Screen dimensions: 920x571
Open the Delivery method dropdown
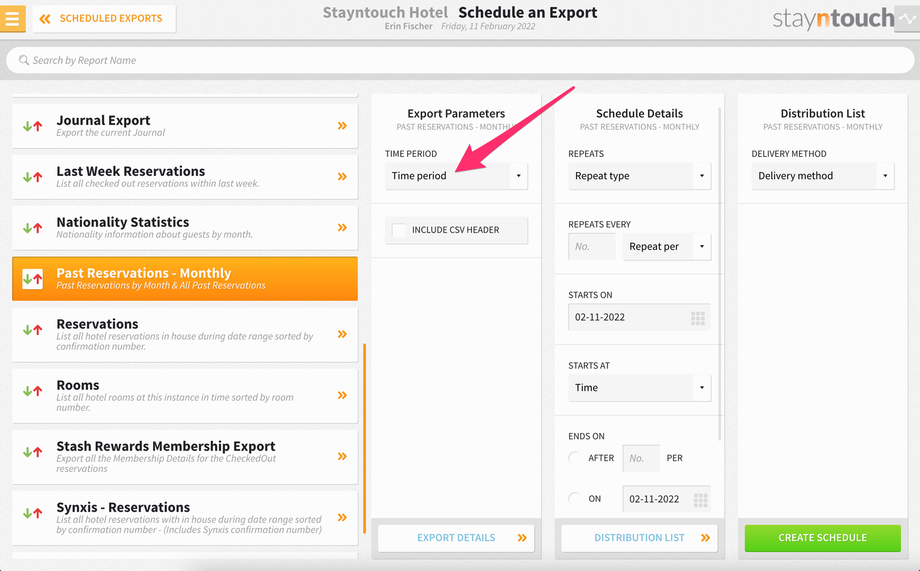[823, 176]
